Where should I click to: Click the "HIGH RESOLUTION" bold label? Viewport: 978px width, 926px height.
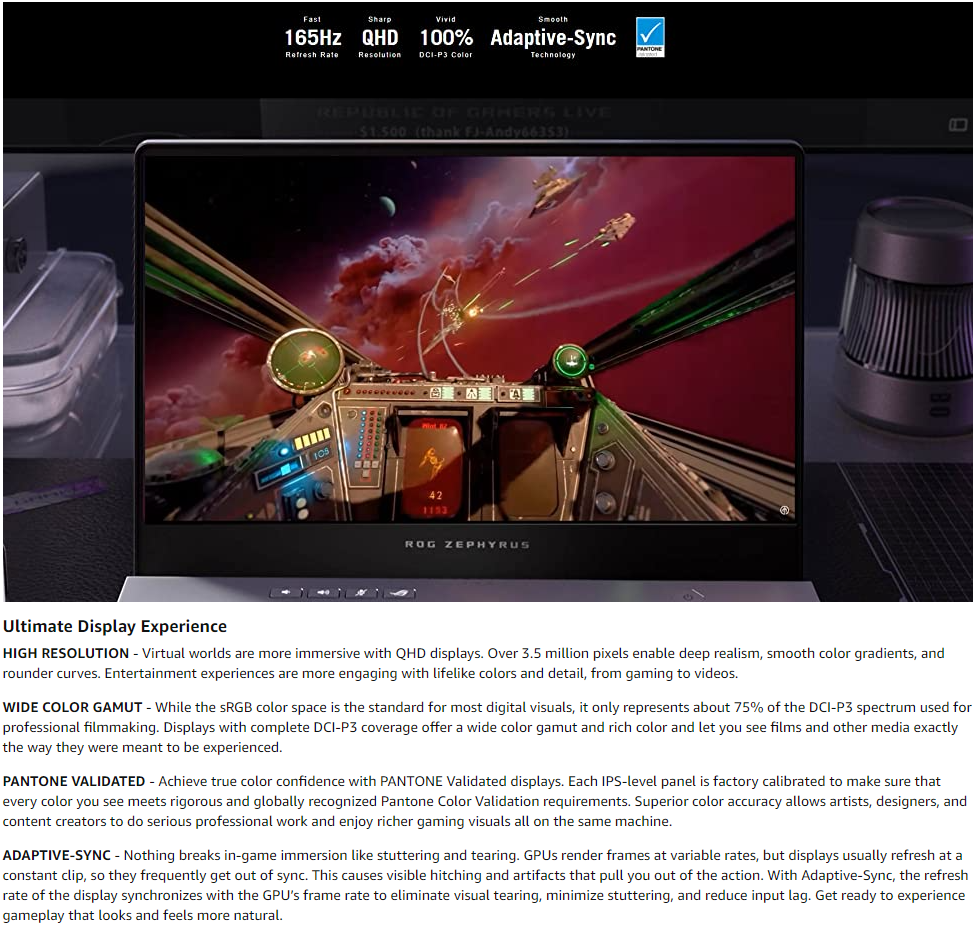[66, 653]
